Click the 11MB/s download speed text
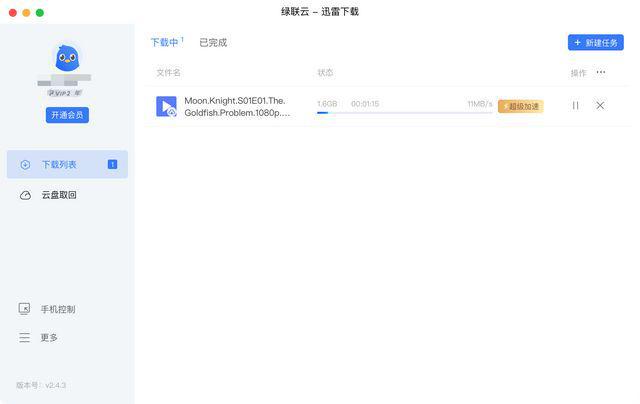This screenshot has width=640, height=404. click(x=480, y=104)
